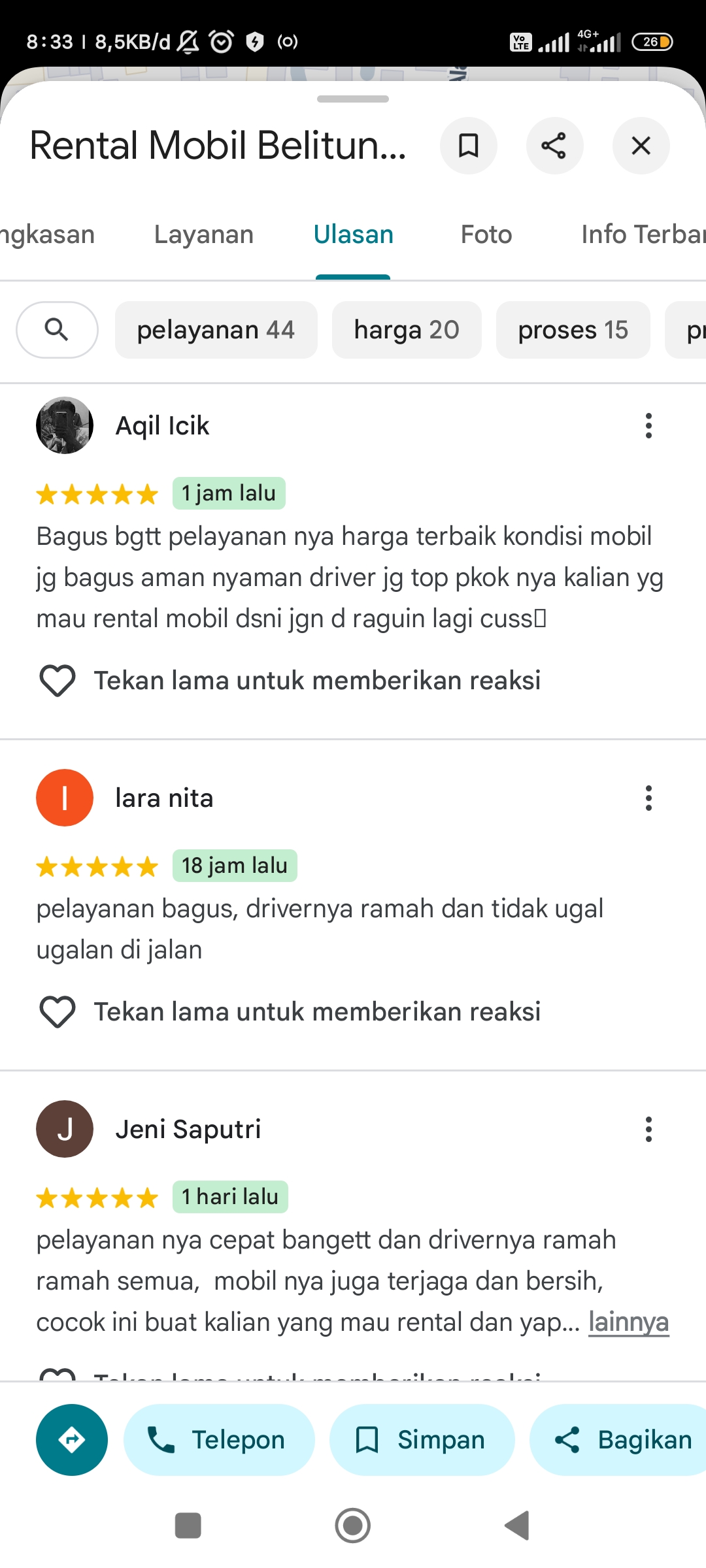Viewport: 706px width, 1568px height.
Task: Open Aqil Icik's profile photo
Action: click(x=65, y=425)
